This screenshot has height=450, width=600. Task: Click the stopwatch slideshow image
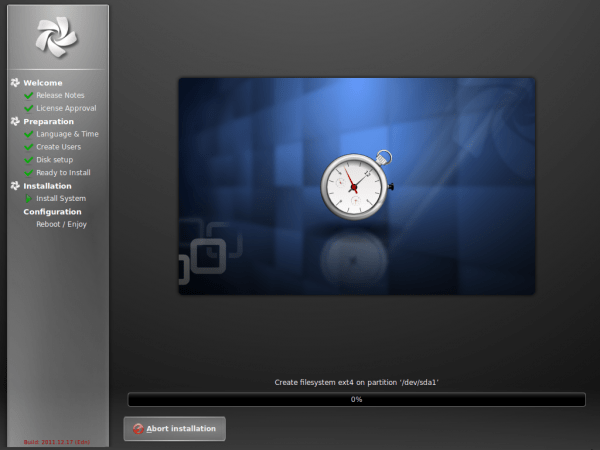coord(357,186)
